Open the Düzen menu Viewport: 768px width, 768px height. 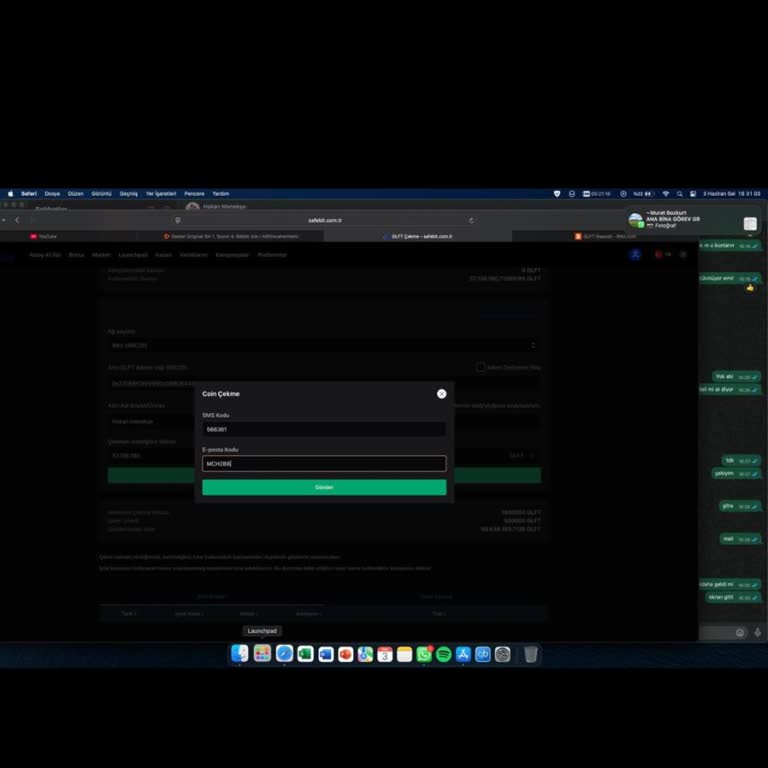point(75,193)
